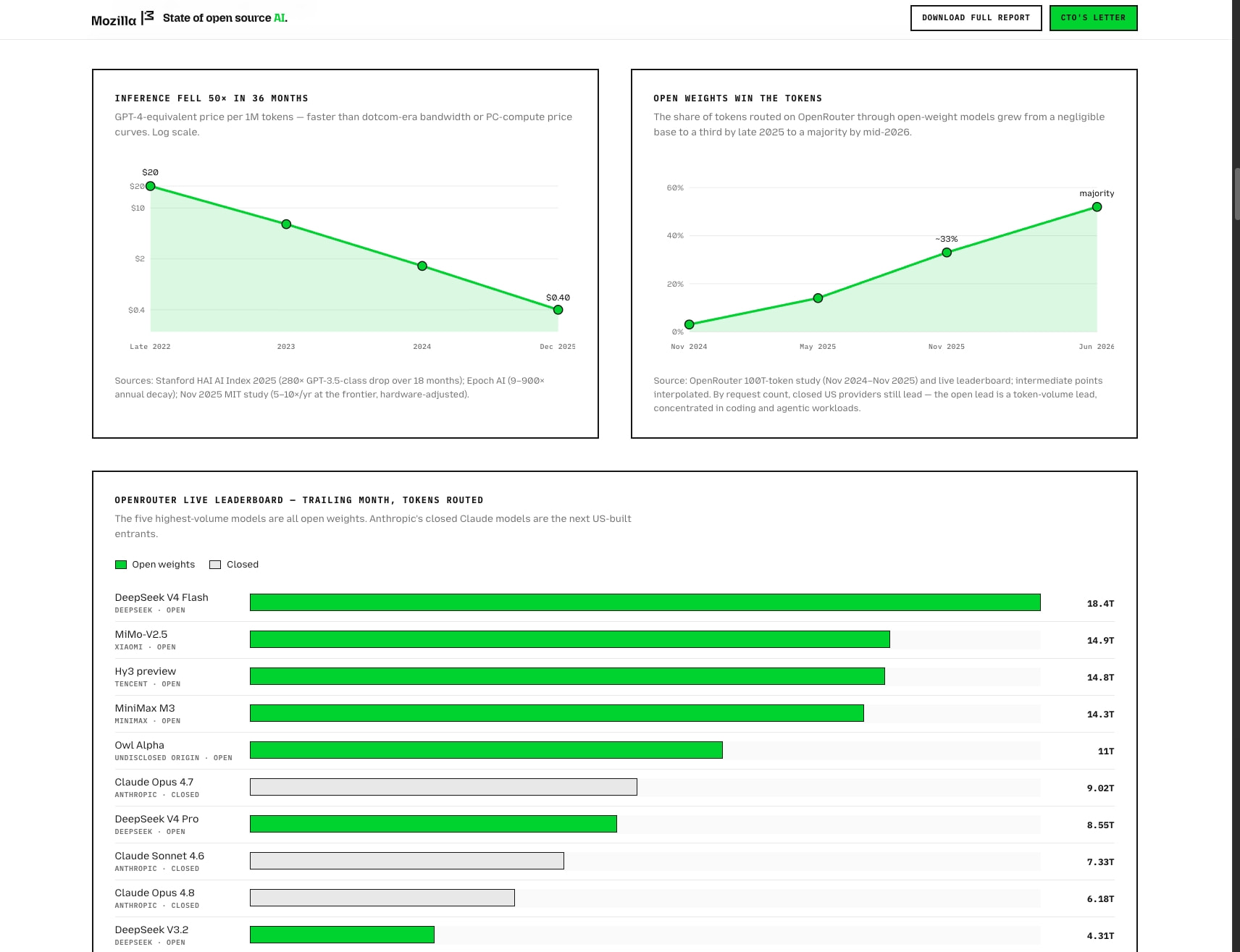
Task: Click the 'DeepSeek V4 Pro' model name
Action: 156,819
